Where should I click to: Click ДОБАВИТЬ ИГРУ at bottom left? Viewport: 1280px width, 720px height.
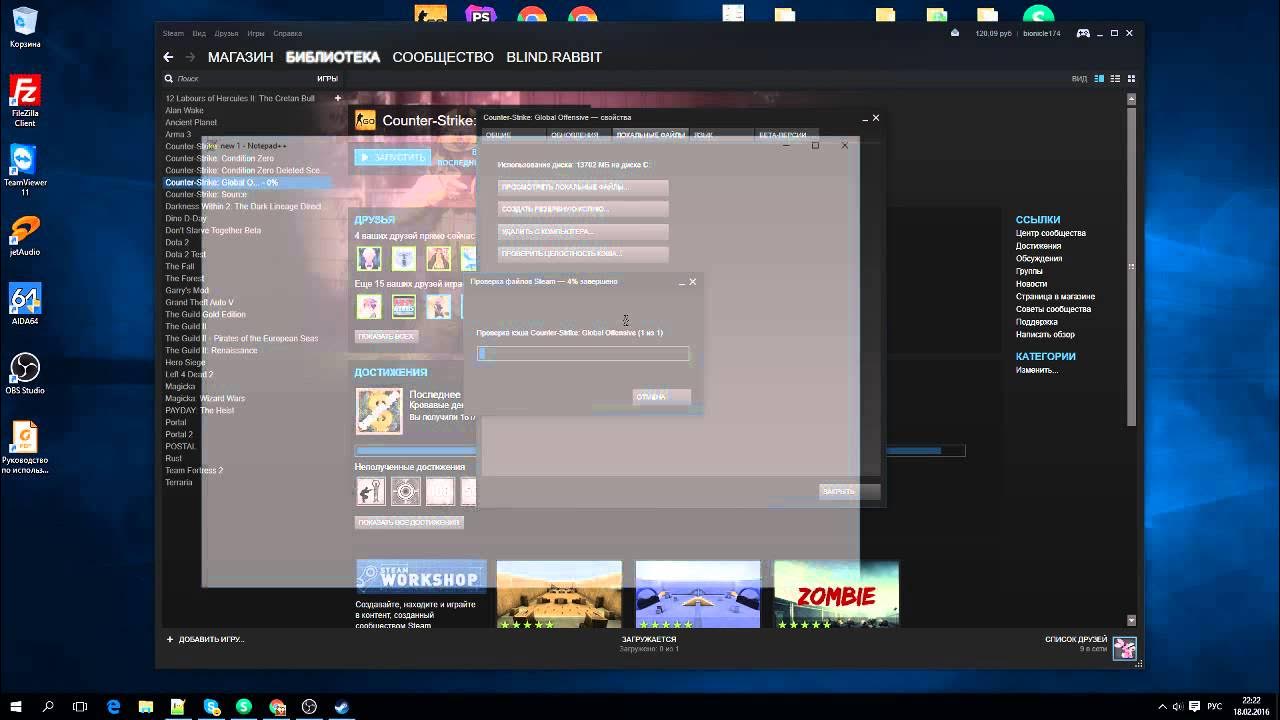205,639
